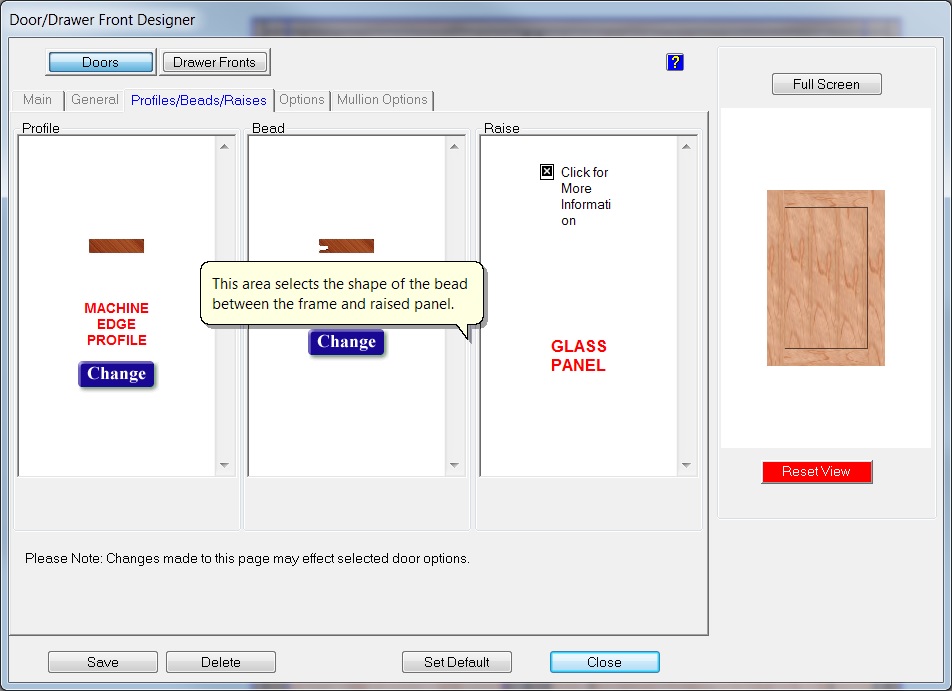Click the door preview thumbnail
This screenshot has height=691, width=952.
coord(825,278)
